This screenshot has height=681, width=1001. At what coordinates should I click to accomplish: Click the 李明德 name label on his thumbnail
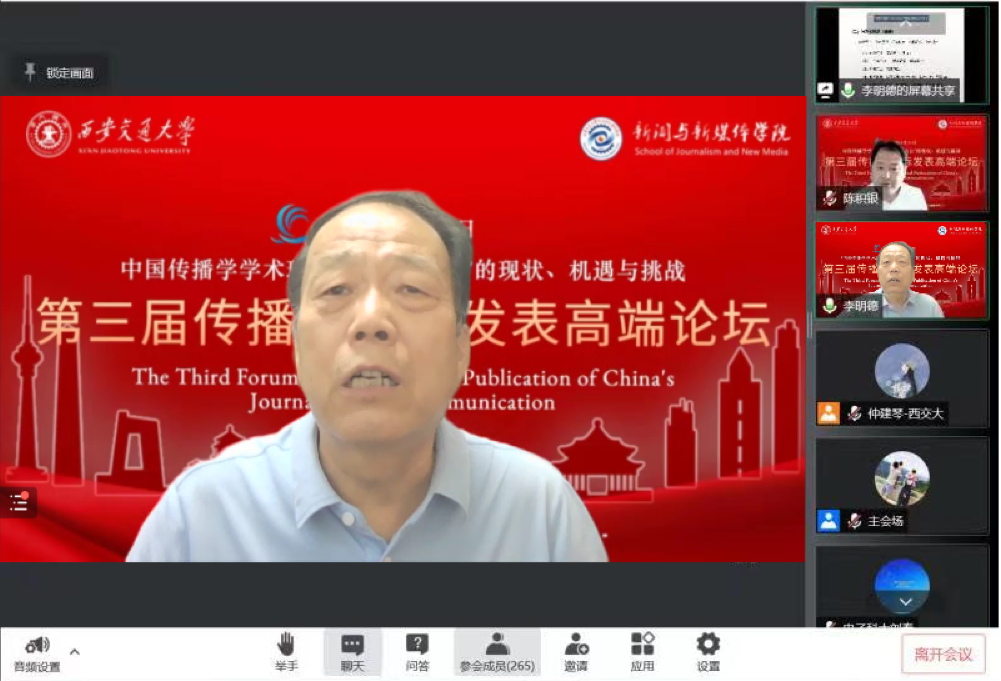861,306
